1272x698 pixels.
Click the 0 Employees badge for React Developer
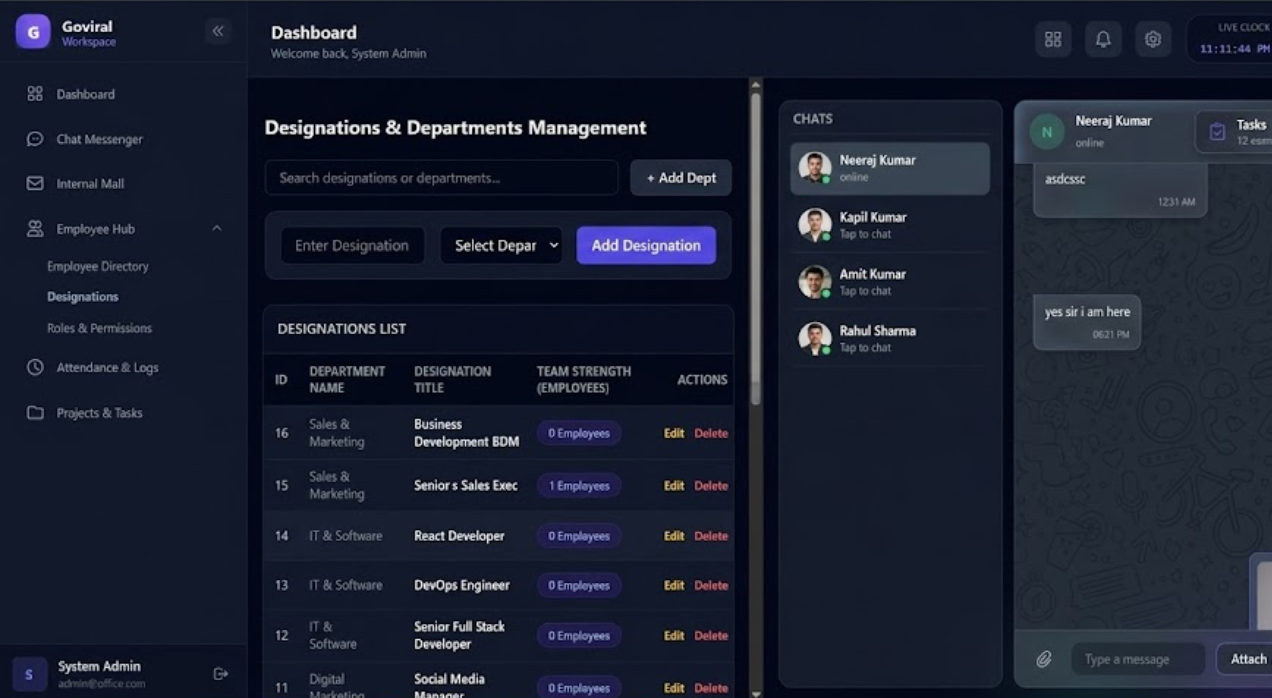[579, 536]
